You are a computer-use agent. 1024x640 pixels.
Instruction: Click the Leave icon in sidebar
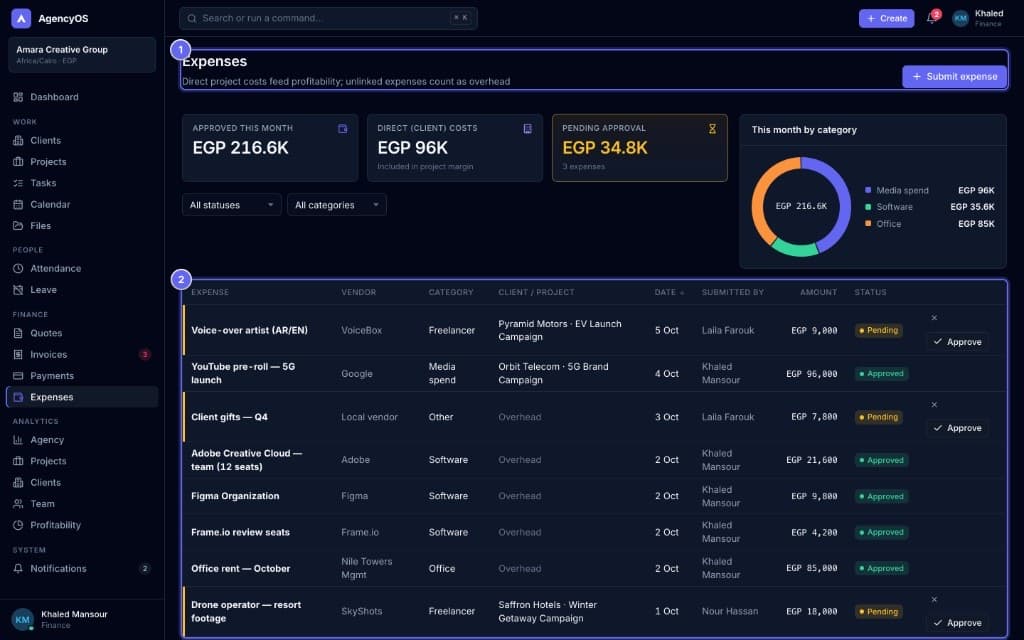coord(18,289)
